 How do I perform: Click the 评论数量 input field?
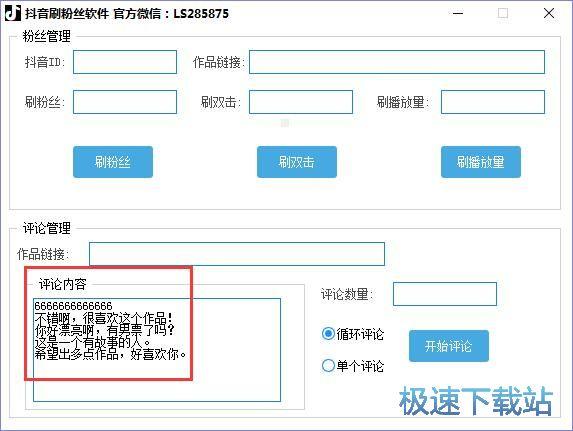(445, 294)
